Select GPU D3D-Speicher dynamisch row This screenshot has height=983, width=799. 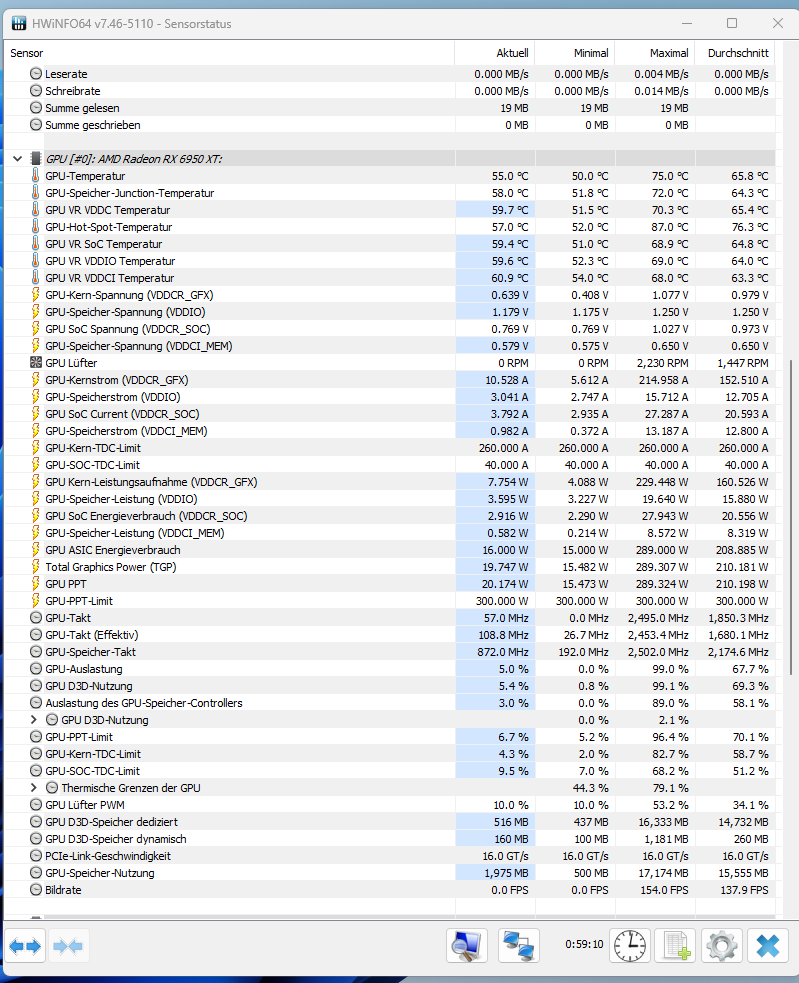(x=389, y=839)
